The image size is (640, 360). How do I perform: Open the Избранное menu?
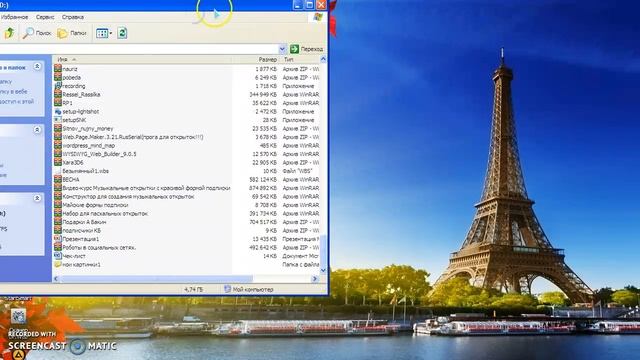click(x=14, y=17)
